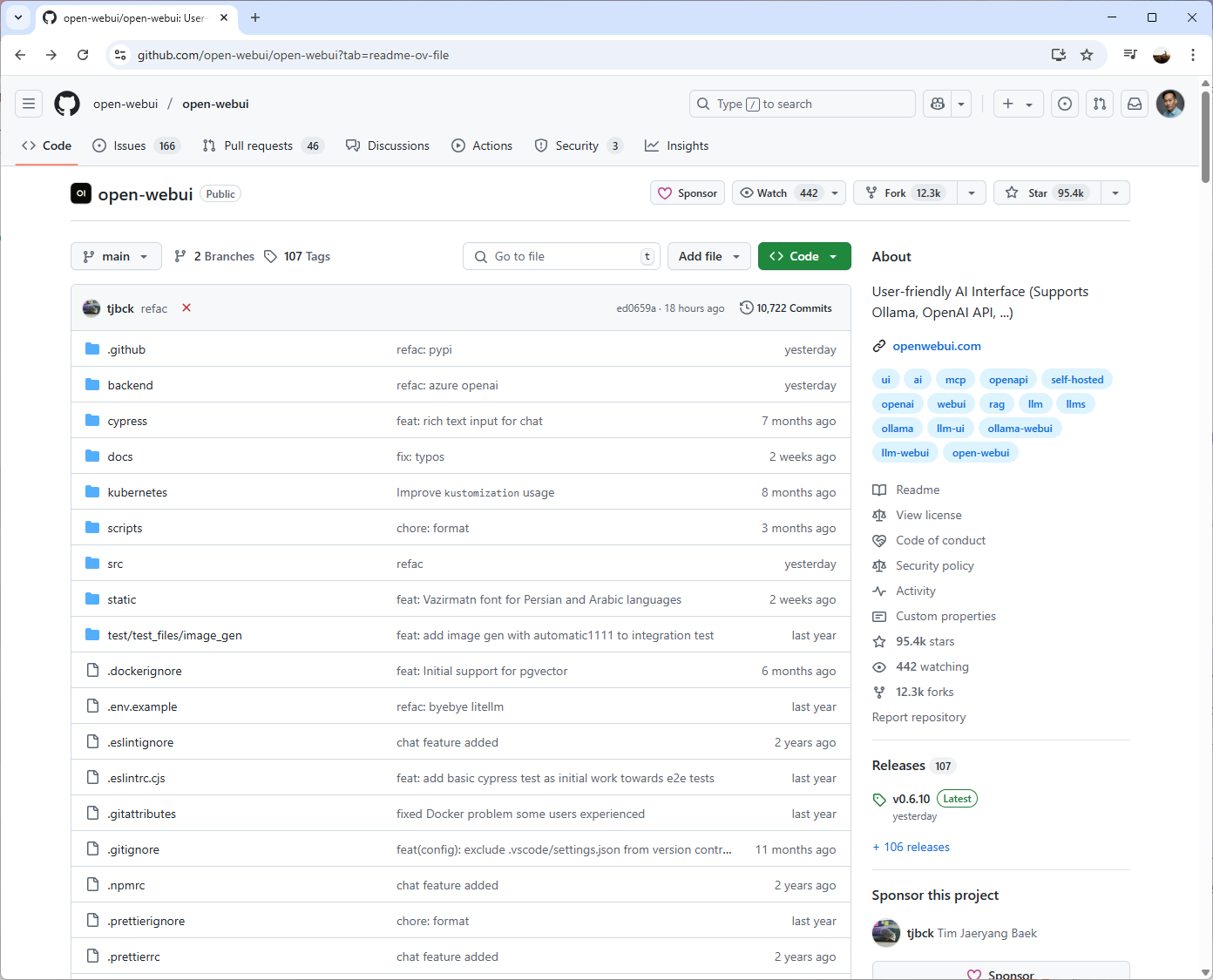The image size is (1213, 980).
Task: Open the GitHub homepage logo
Action: tap(67, 104)
